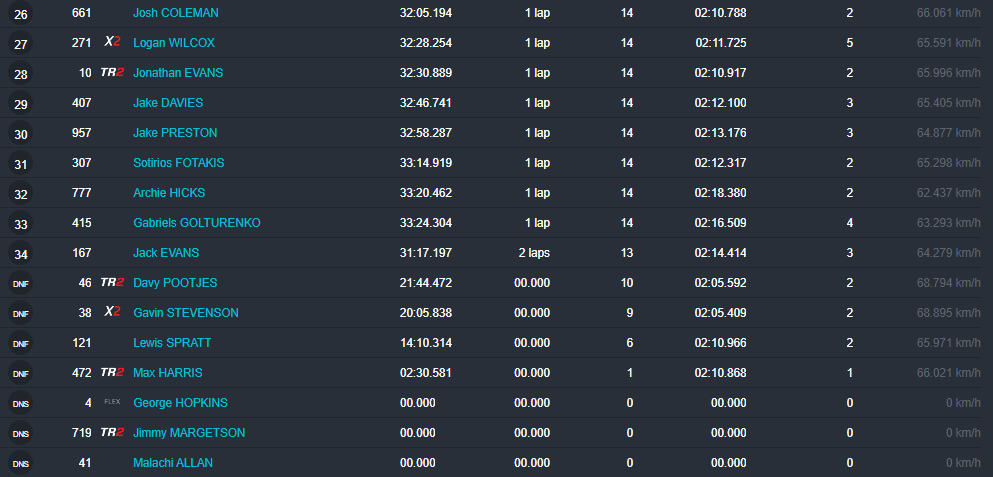Viewport: 993px width, 477px height.
Task: Click the position 26 badge
Action: click(21, 14)
